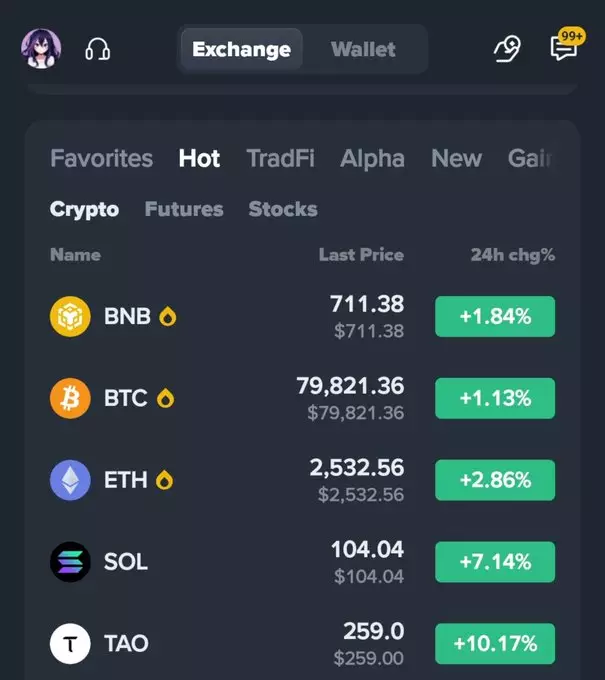Tap the TAO coin logo
Image resolution: width=605 pixels, height=680 pixels.
tap(70, 644)
